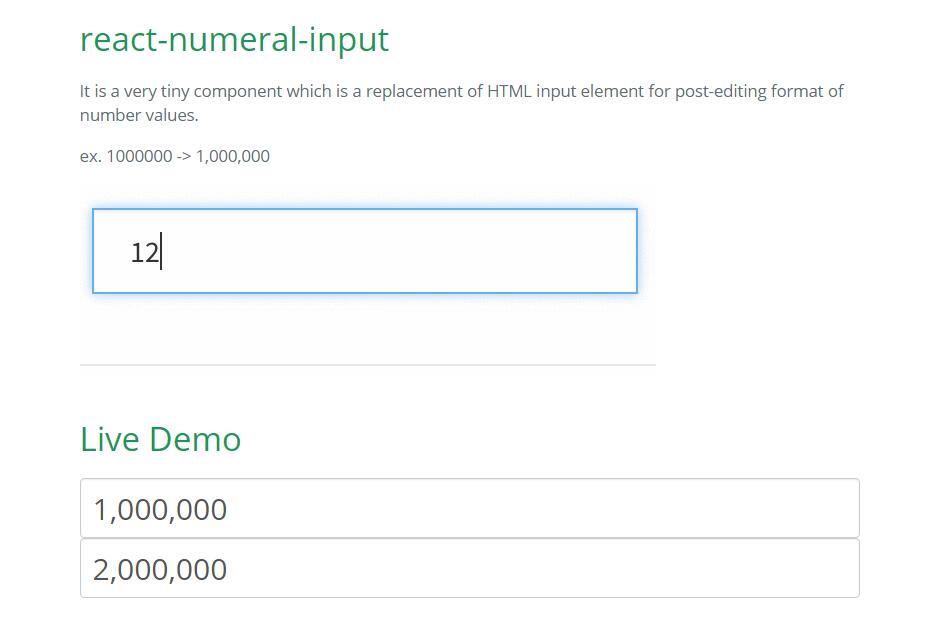
Task: Click the Live Demo section heading
Action: coord(160,439)
